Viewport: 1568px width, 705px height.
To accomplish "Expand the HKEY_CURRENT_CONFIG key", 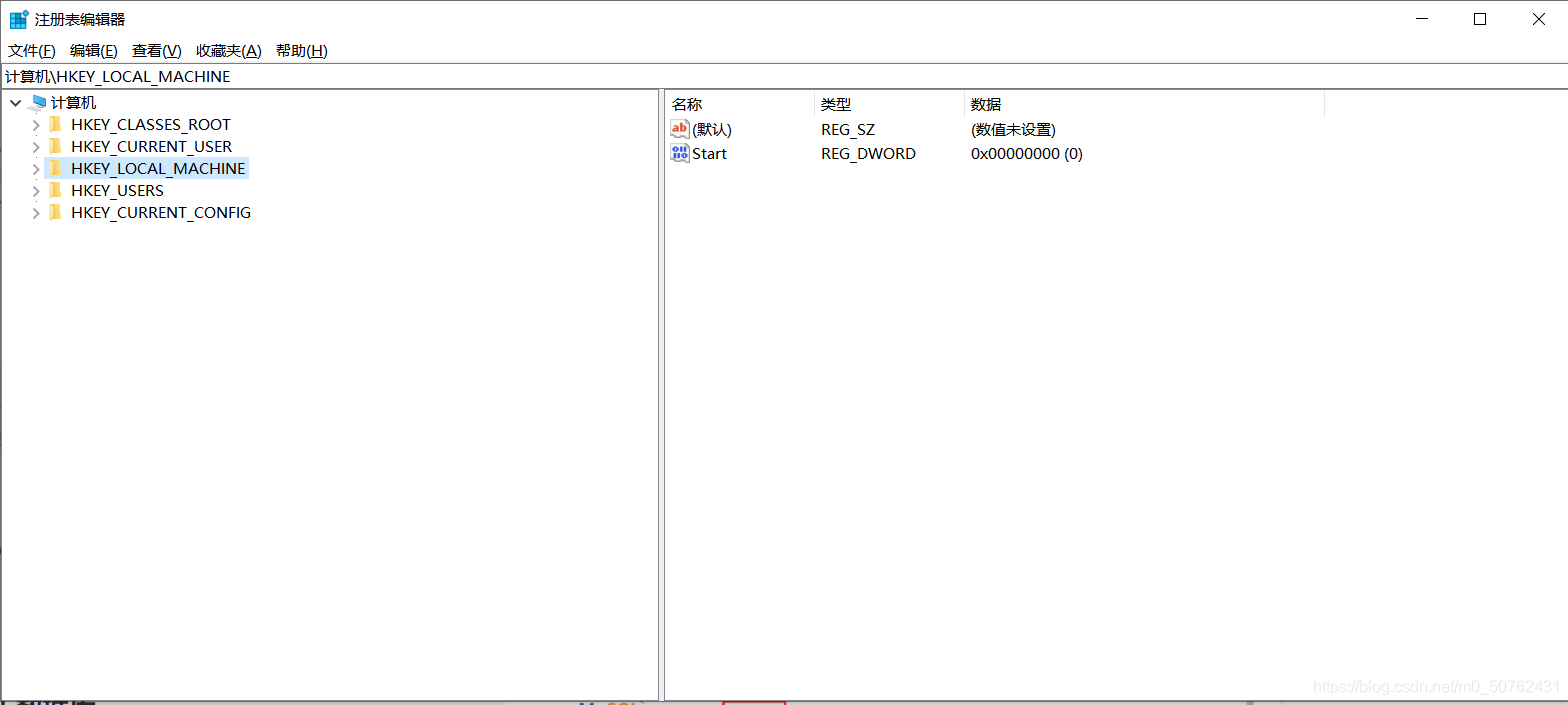I will pyautogui.click(x=36, y=213).
